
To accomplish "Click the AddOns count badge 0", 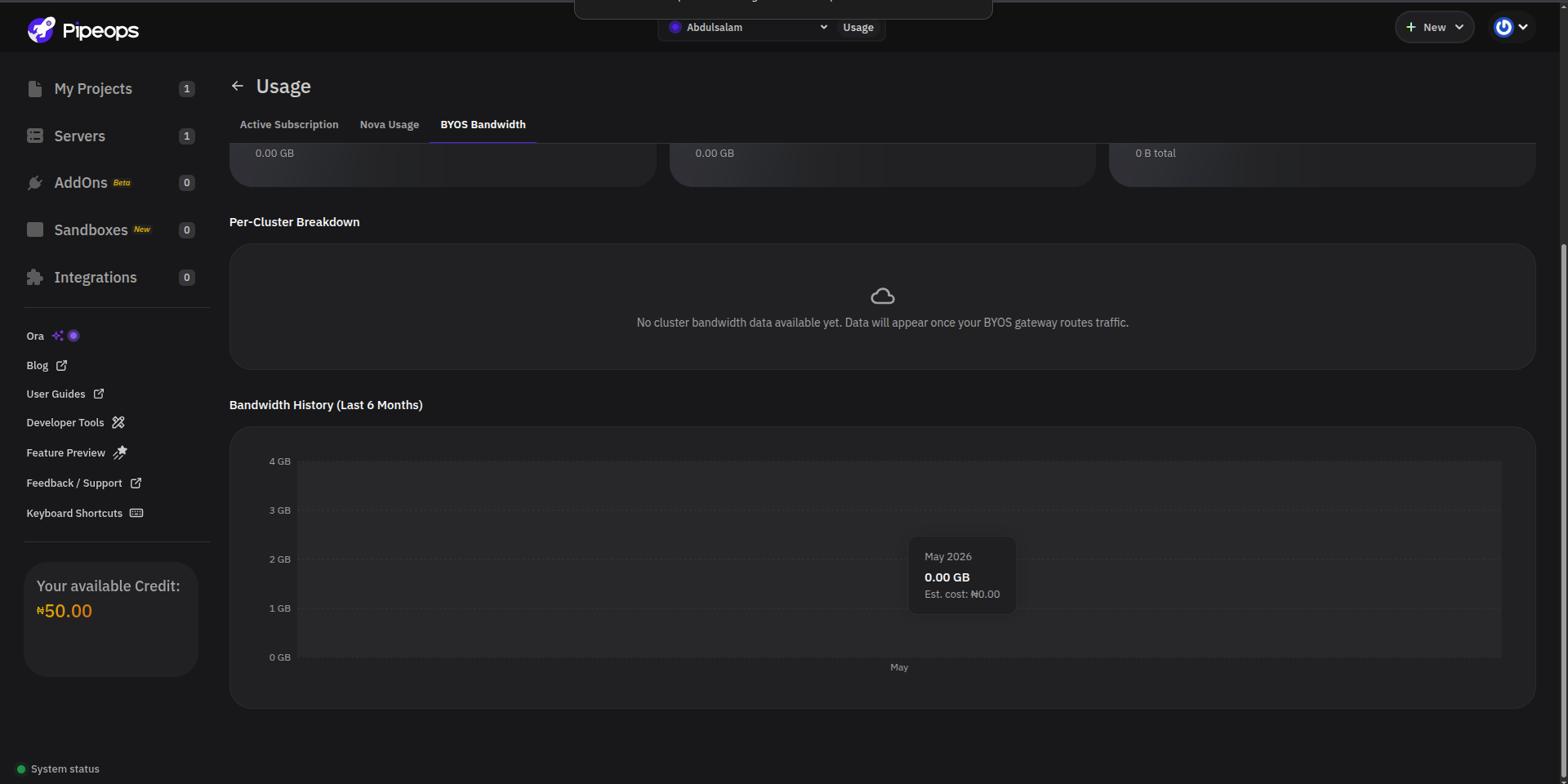I will [x=187, y=183].
